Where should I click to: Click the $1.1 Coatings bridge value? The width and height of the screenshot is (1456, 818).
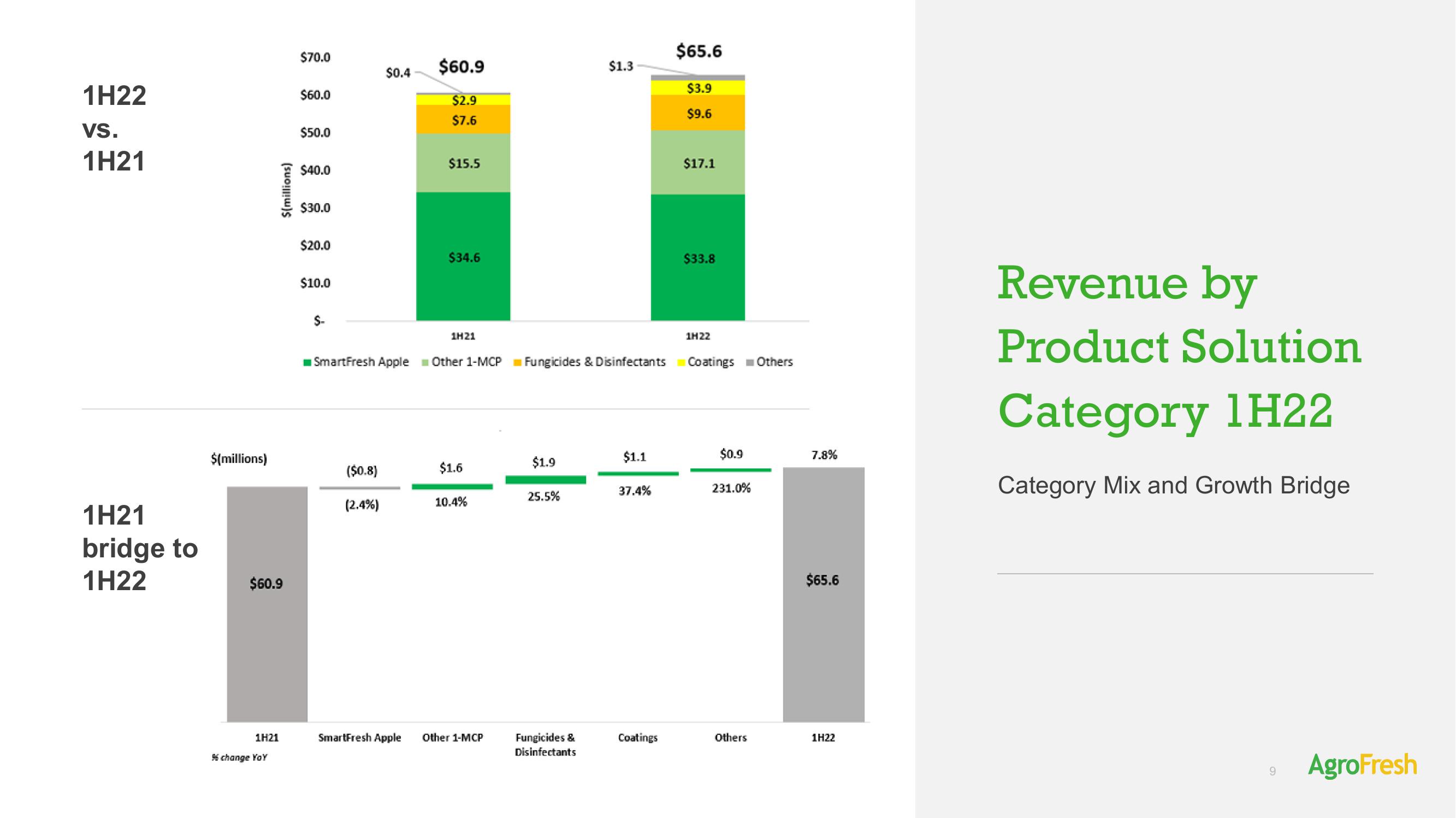(x=635, y=456)
